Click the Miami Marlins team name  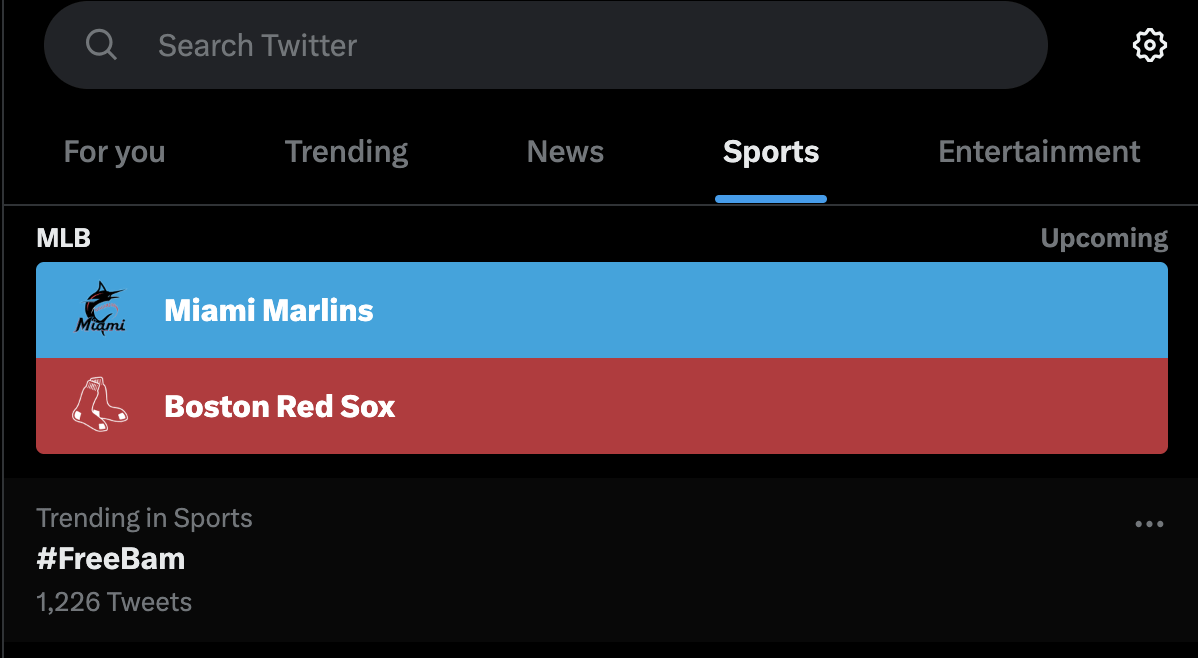coord(268,310)
